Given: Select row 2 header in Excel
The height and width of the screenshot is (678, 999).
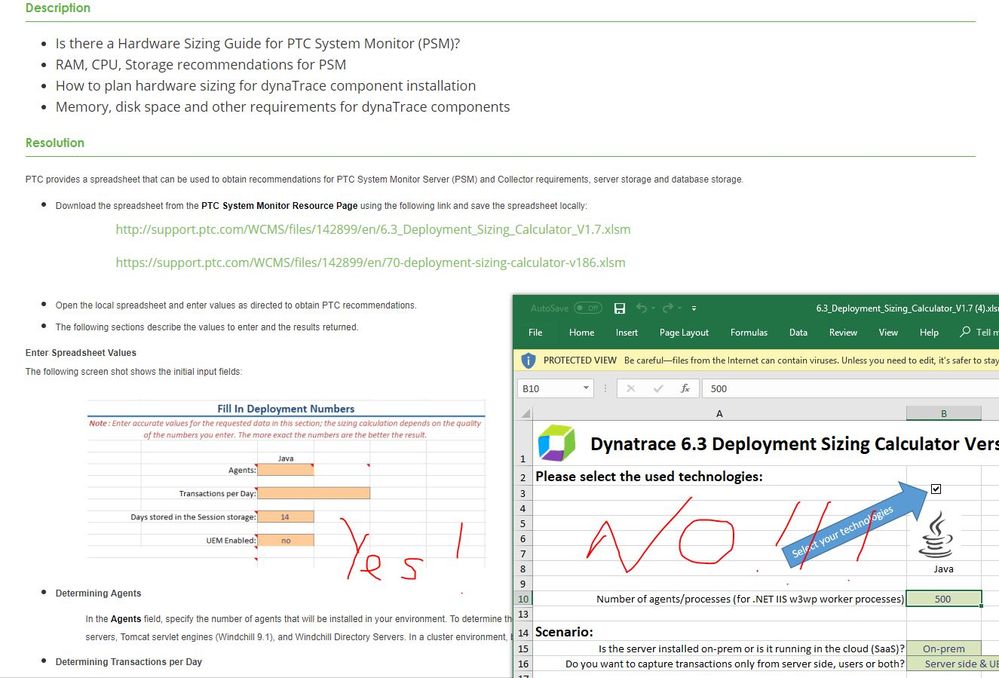Looking at the screenshot, I should click(x=523, y=477).
